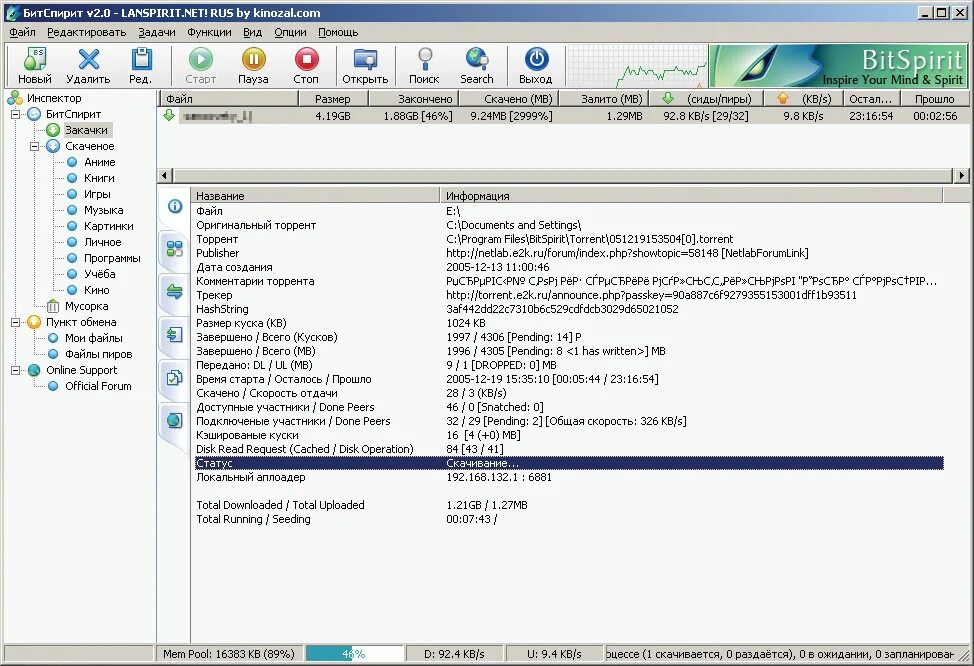Sort by the Файл column header
The height and width of the screenshot is (666, 974).
(229, 99)
